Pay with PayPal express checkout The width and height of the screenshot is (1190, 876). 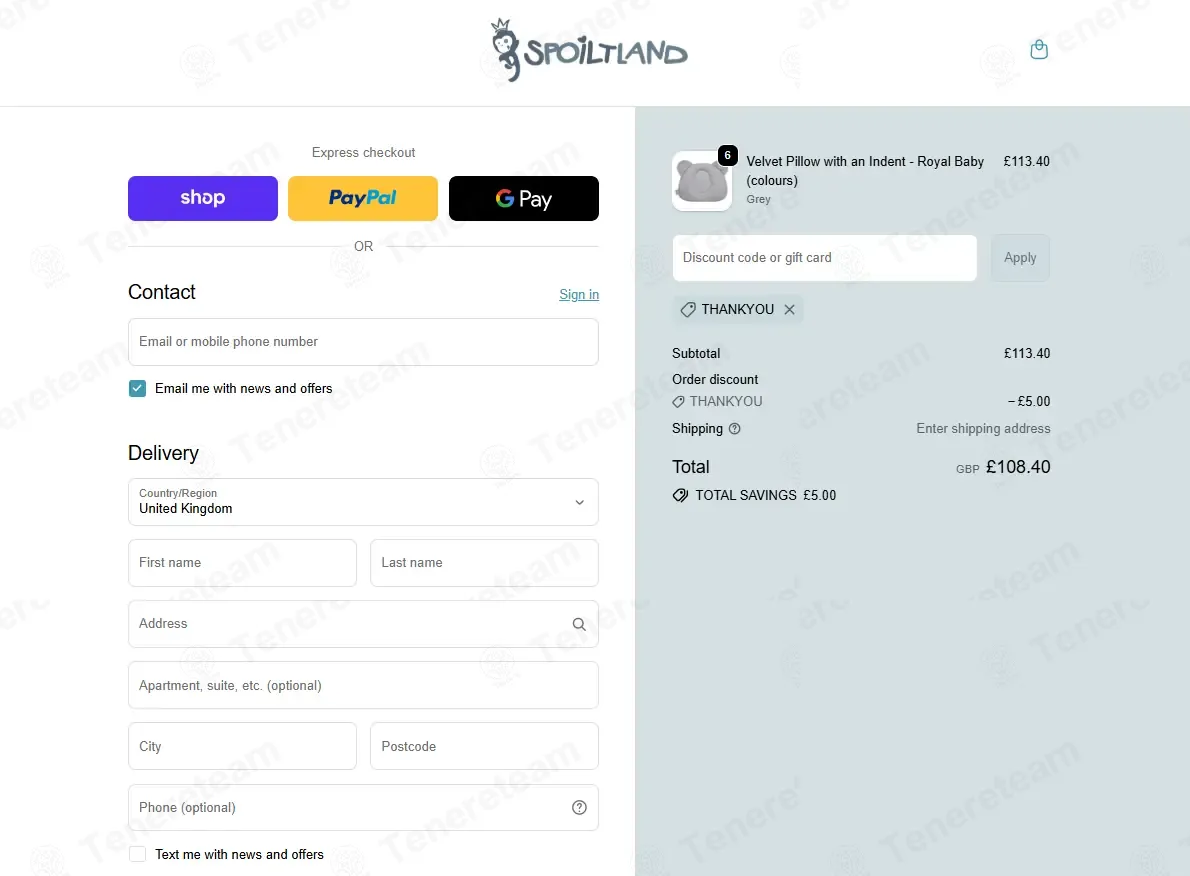point(363,198)
